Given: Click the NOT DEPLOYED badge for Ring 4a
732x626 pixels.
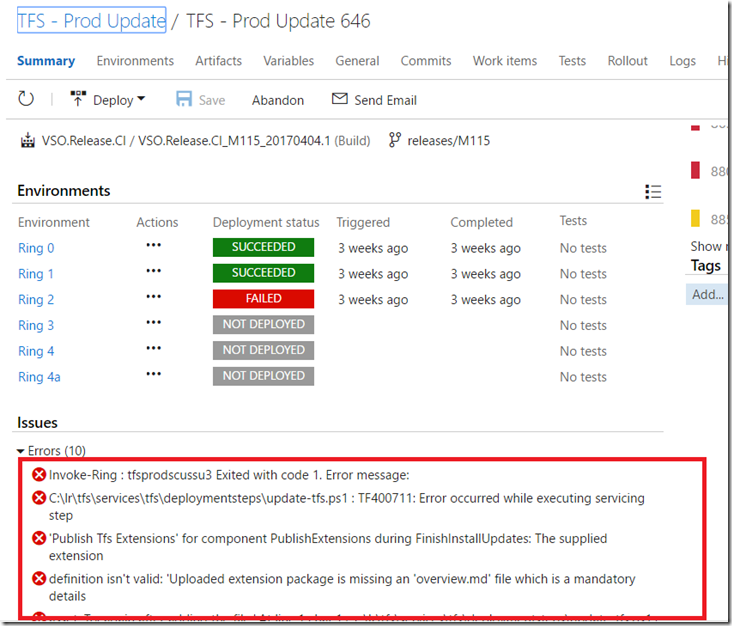Looking at the screenshot, I should click(x=263, y=376).
